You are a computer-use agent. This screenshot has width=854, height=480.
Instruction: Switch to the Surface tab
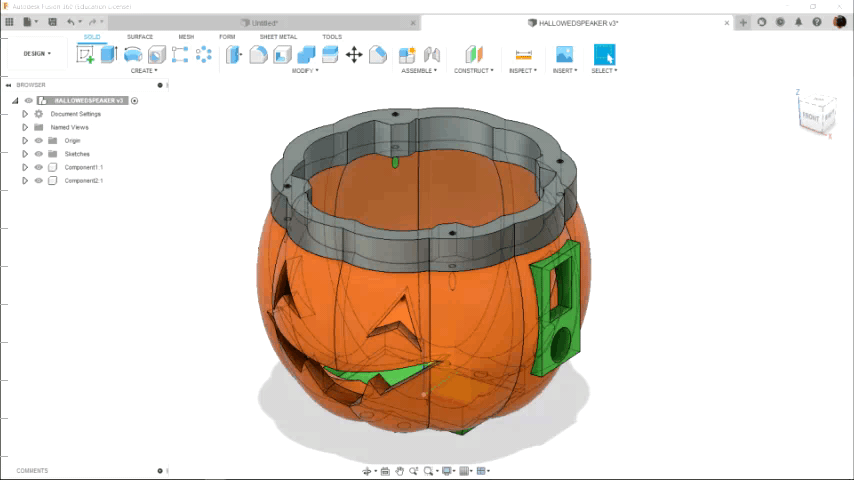pyautogui.click(x=140, y=37)
